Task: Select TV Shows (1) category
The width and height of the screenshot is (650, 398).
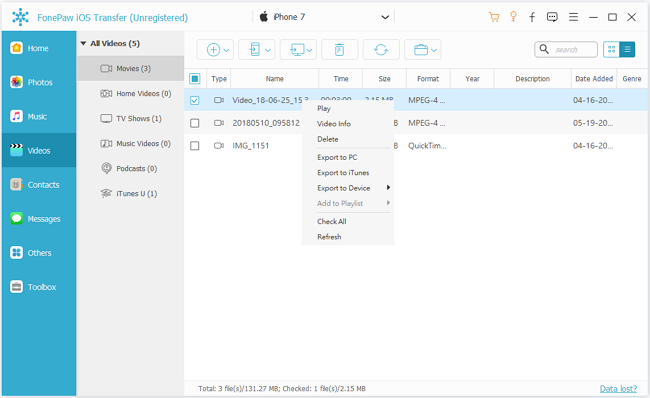Action: [x=130, y=118]
